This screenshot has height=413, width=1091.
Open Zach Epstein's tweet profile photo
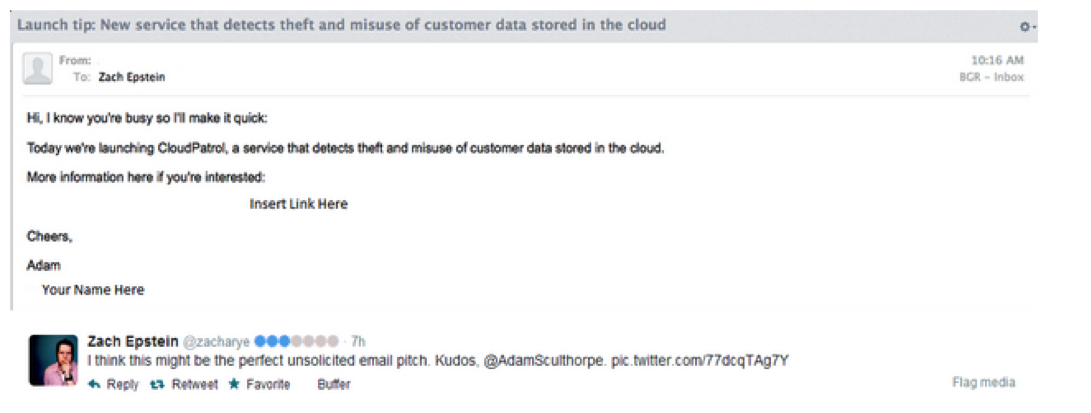click(53, 359)
